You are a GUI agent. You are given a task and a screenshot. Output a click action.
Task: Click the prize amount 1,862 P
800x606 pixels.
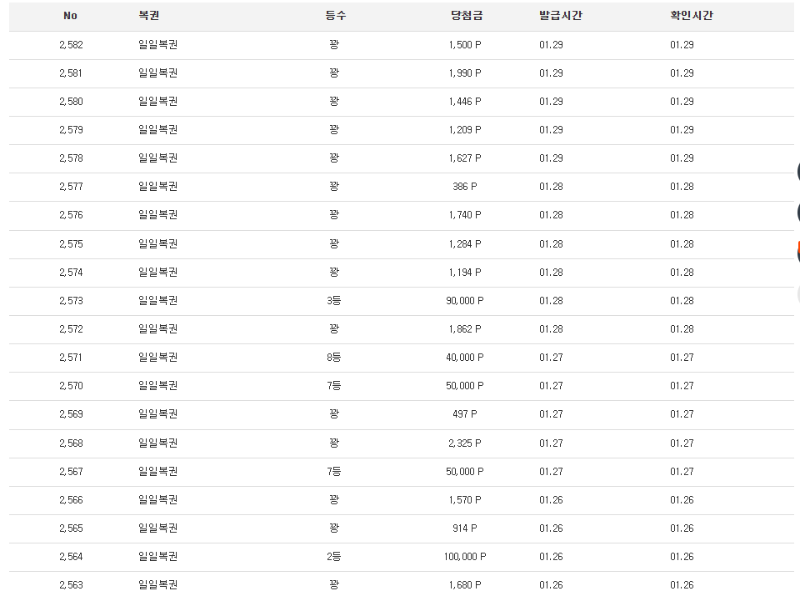click(465, 330)
